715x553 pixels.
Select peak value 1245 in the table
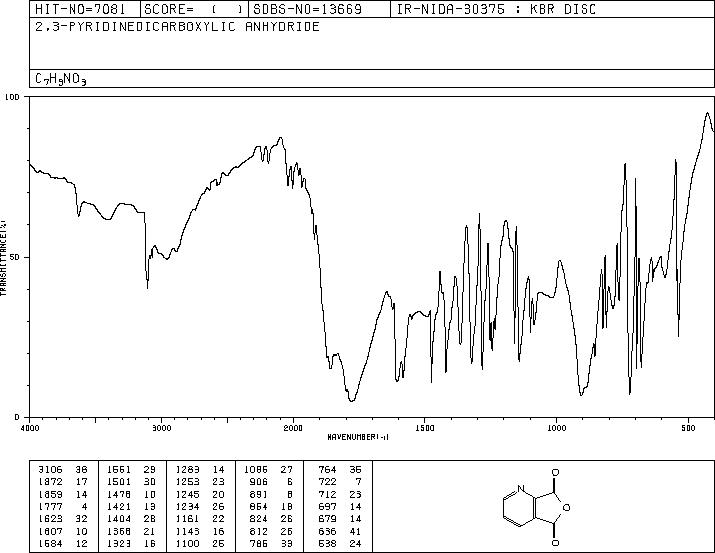(x=187, y=494)
